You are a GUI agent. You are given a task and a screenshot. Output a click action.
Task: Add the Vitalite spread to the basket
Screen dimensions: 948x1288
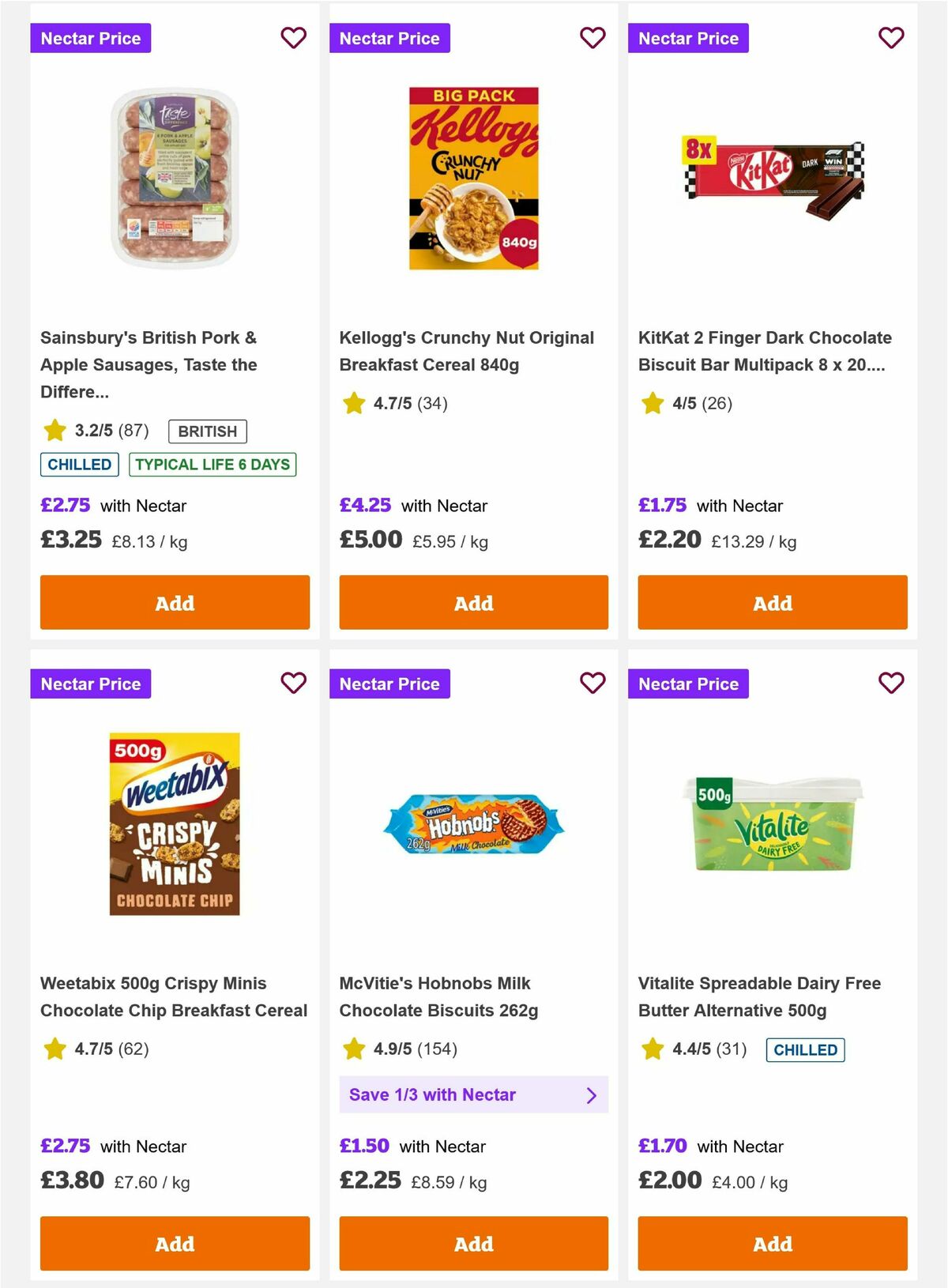pos(772,1243)
